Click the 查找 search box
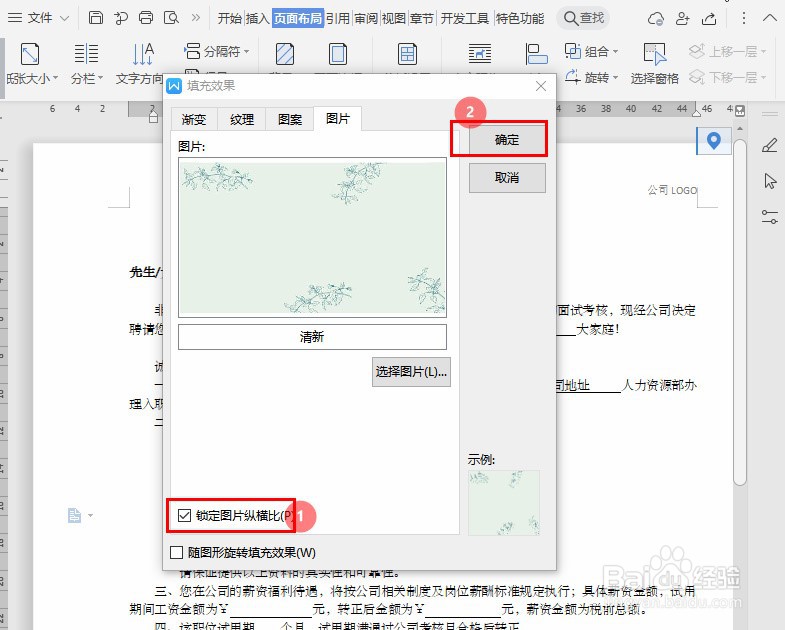Image resolution: width=785 pixels, height=630 pixels. pyautogui.click(x=584, y=19)
